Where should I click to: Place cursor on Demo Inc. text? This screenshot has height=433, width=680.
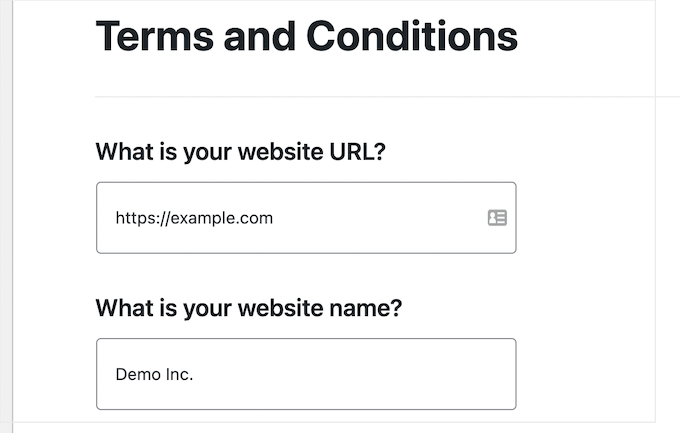154,374
